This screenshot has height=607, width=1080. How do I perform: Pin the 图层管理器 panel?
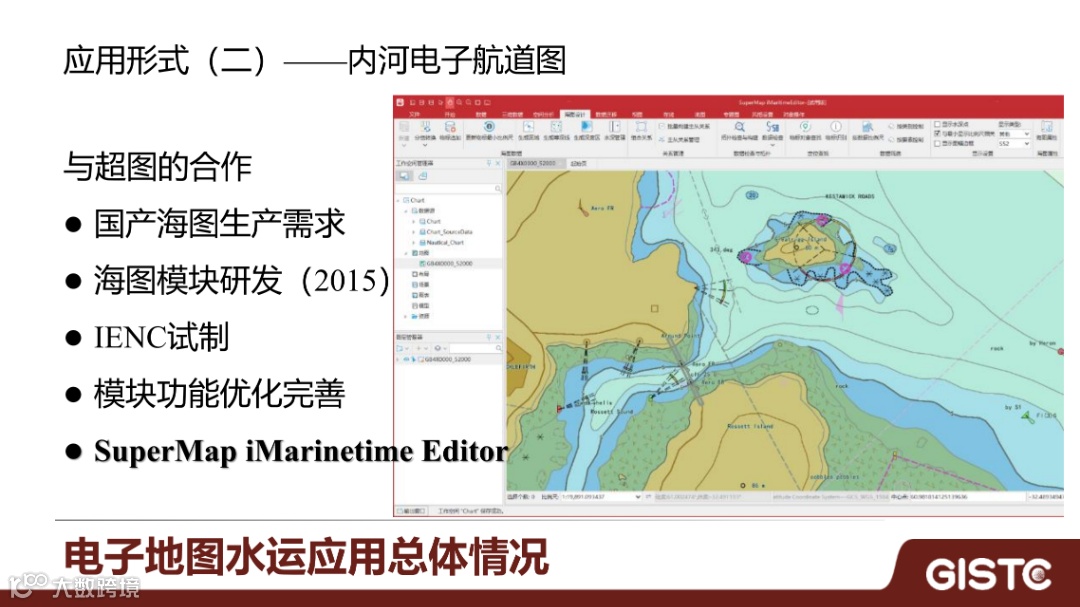tap(489, 337)
